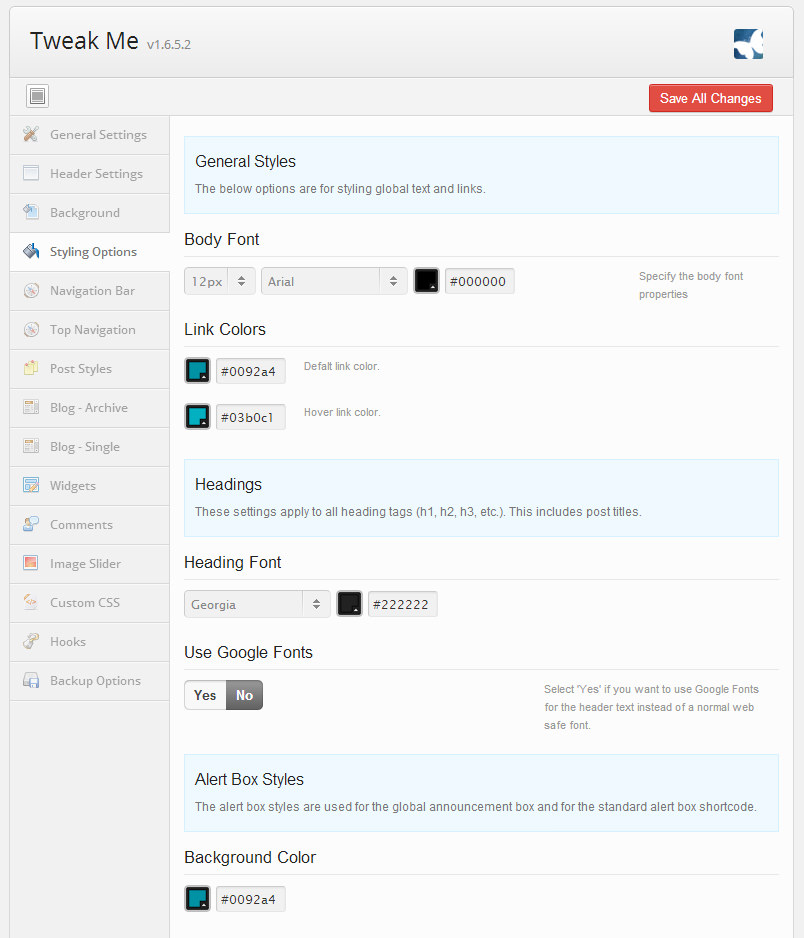Pick the heading font color swatch
Viewport: 804px width, 938px height.
349,604
